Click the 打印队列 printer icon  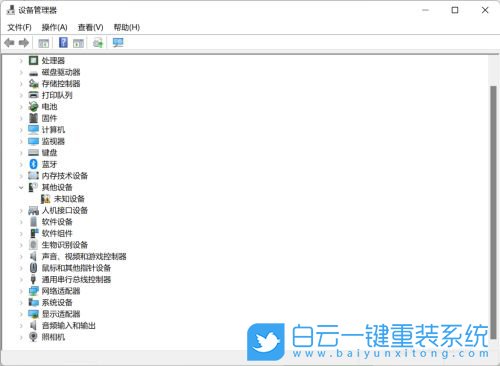tap(33, 95)
